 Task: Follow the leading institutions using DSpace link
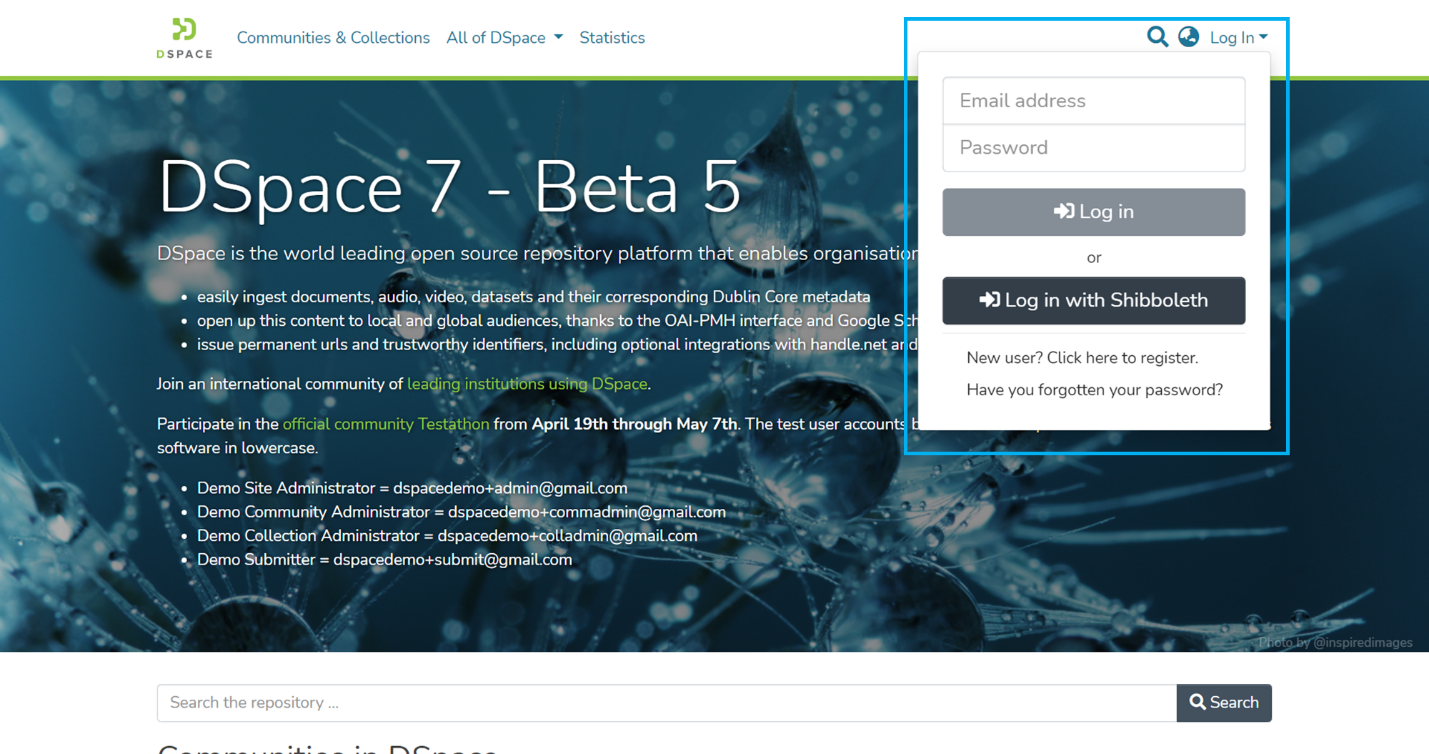point(527,383)
